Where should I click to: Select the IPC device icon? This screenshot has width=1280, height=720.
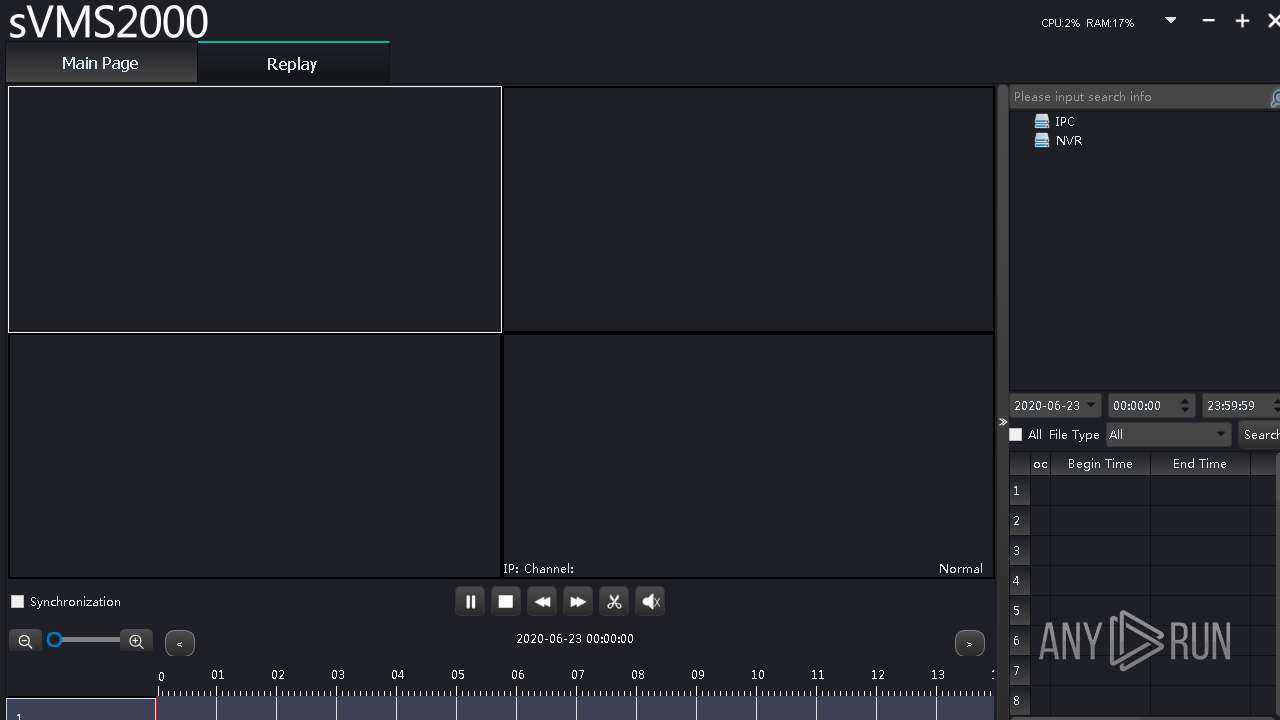[1042, 121]
